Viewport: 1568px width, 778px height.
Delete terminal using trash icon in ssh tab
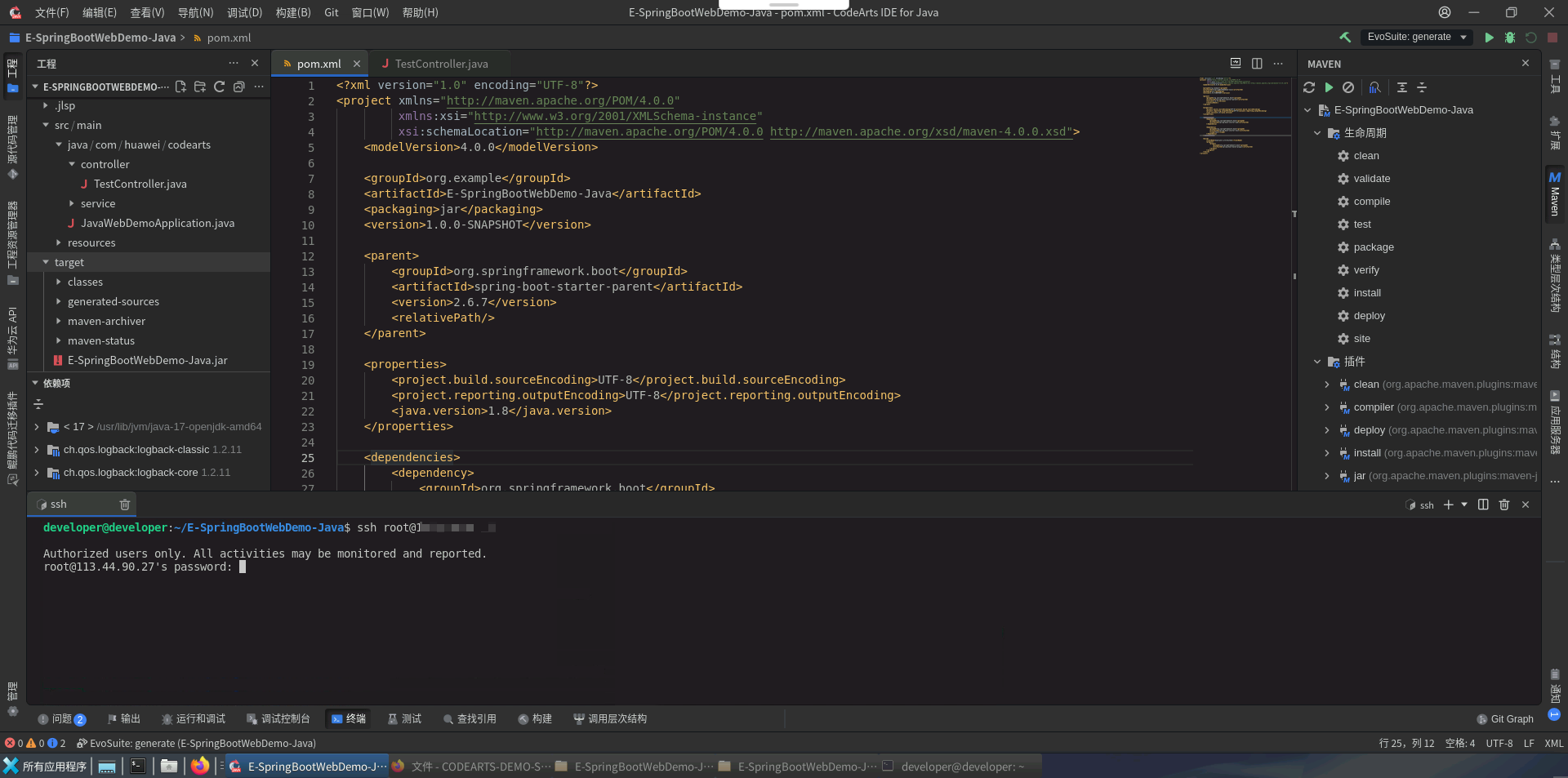(125, 505)
